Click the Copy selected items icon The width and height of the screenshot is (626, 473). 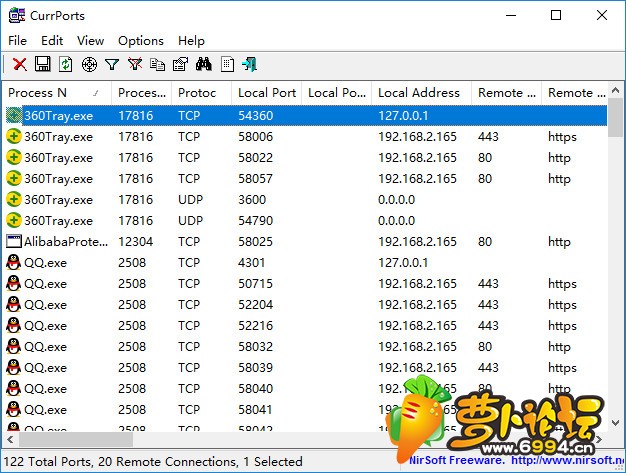coord(158,64)
